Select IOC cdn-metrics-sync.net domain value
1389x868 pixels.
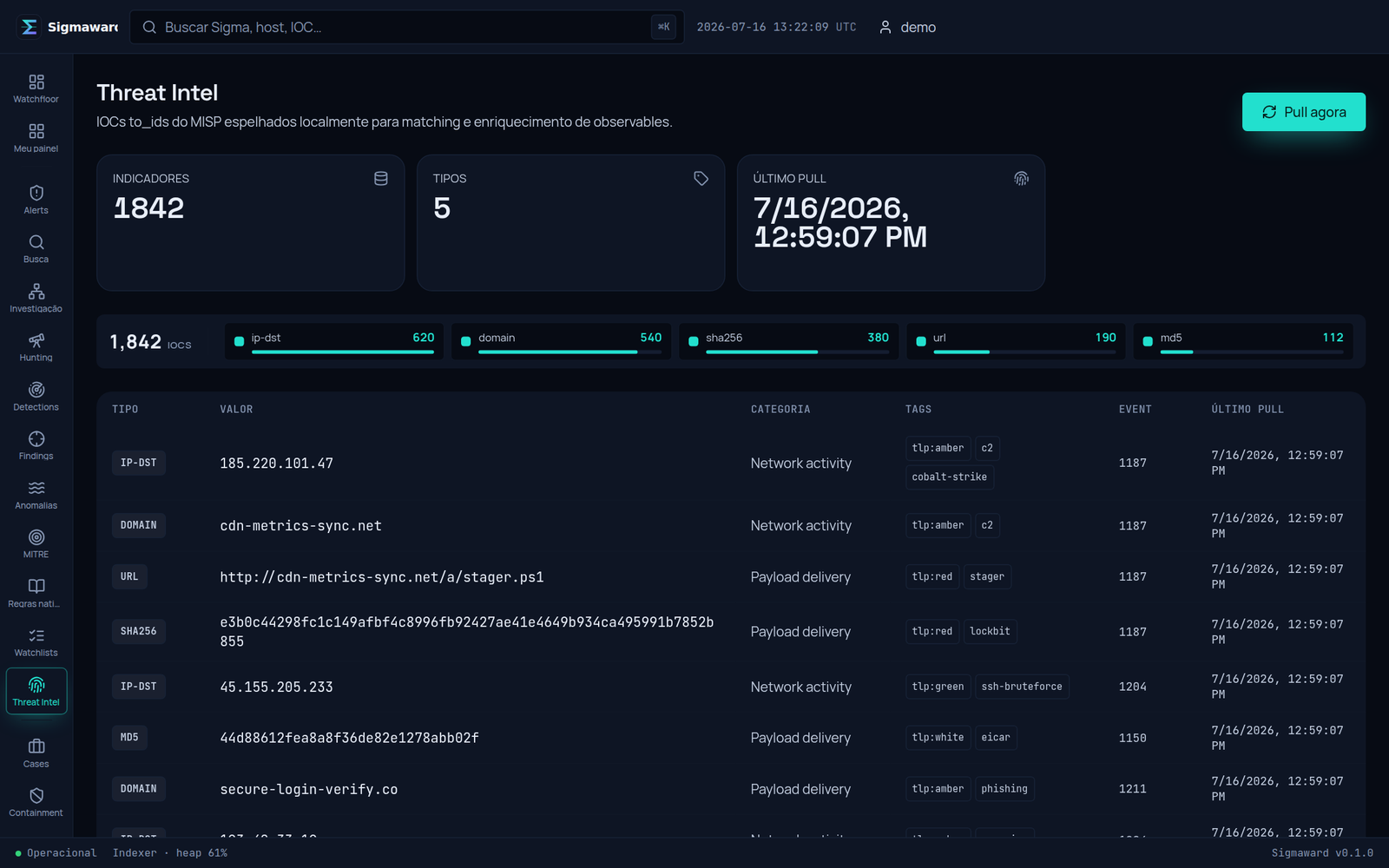[301, 526]
